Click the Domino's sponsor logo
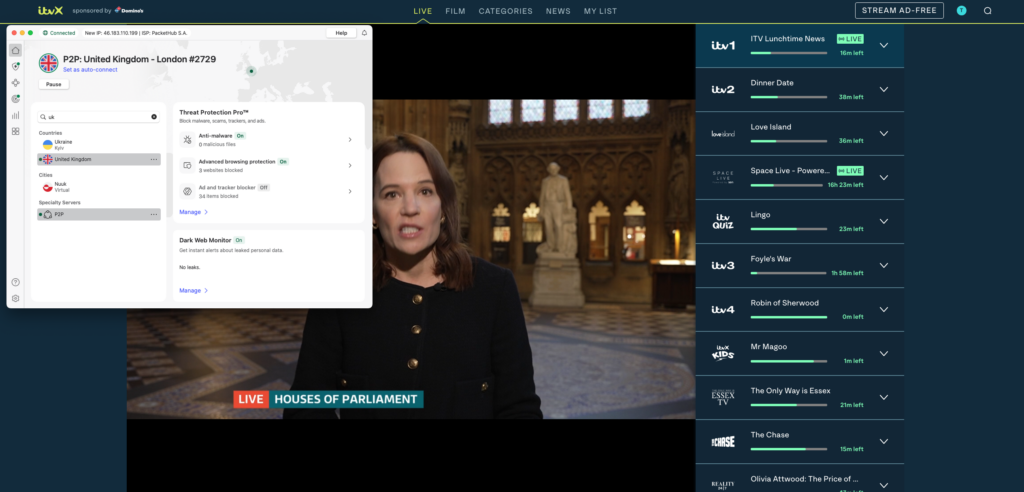Viewport: 1024px width, 492px height. pos(129,10)
